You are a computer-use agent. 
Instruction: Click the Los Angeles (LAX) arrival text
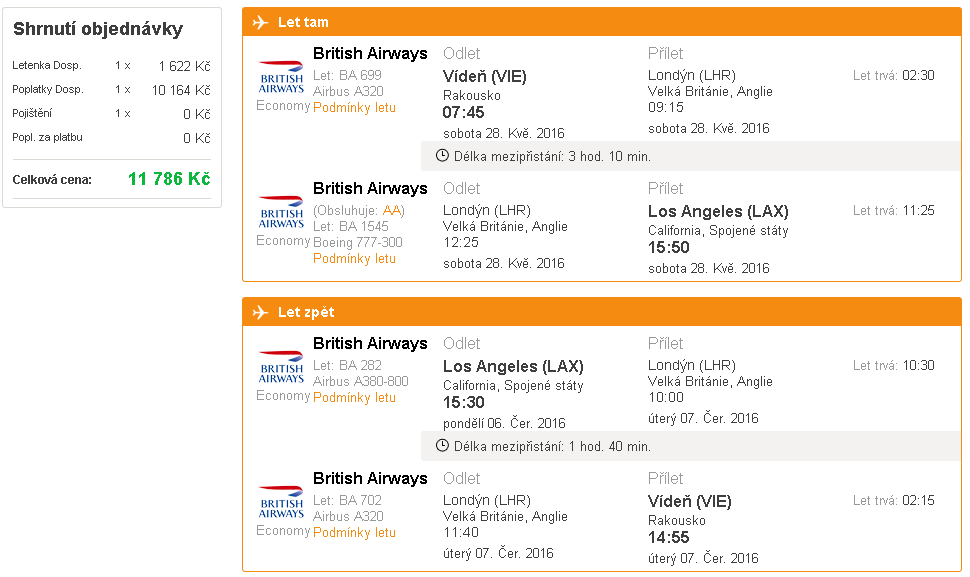718,212
